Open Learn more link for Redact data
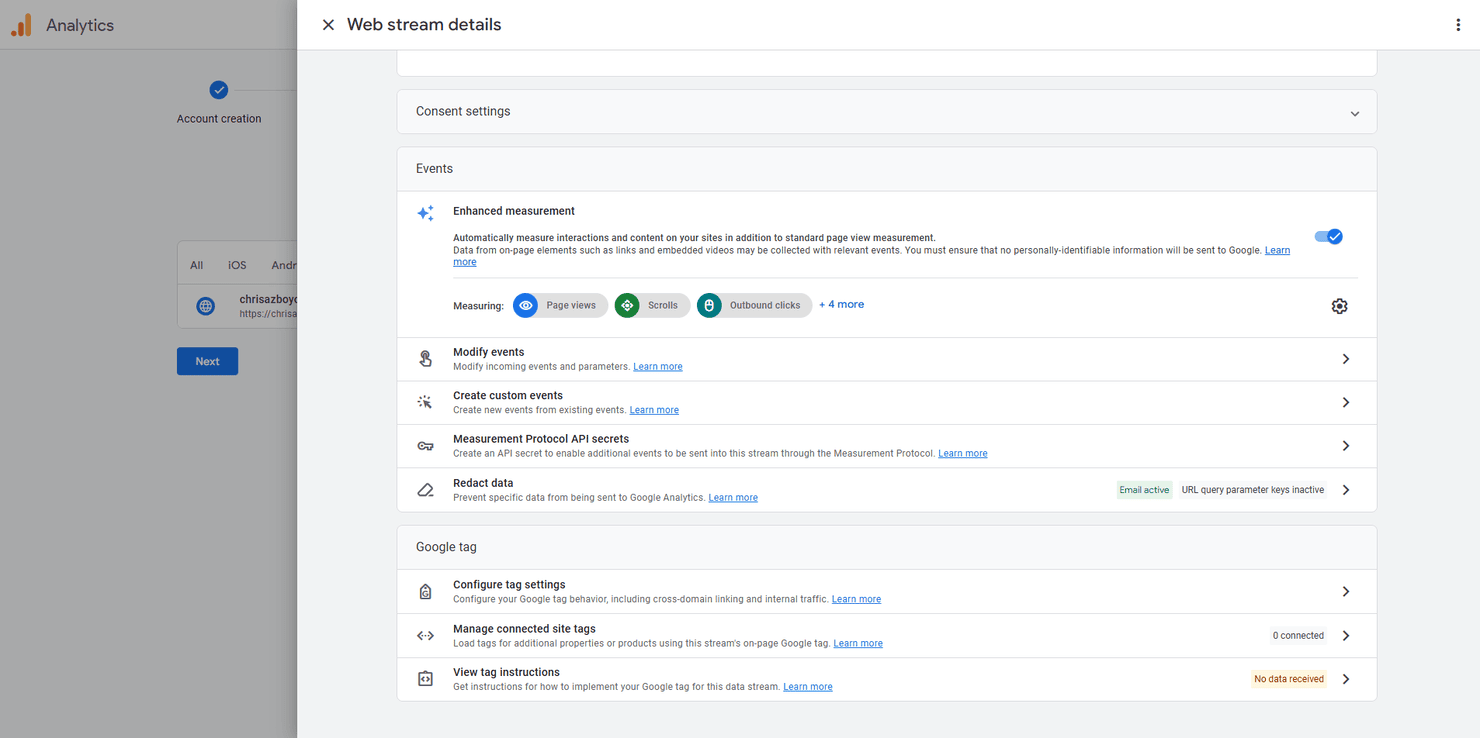This screenshot has width=1480, height=738. click(733, 498)
